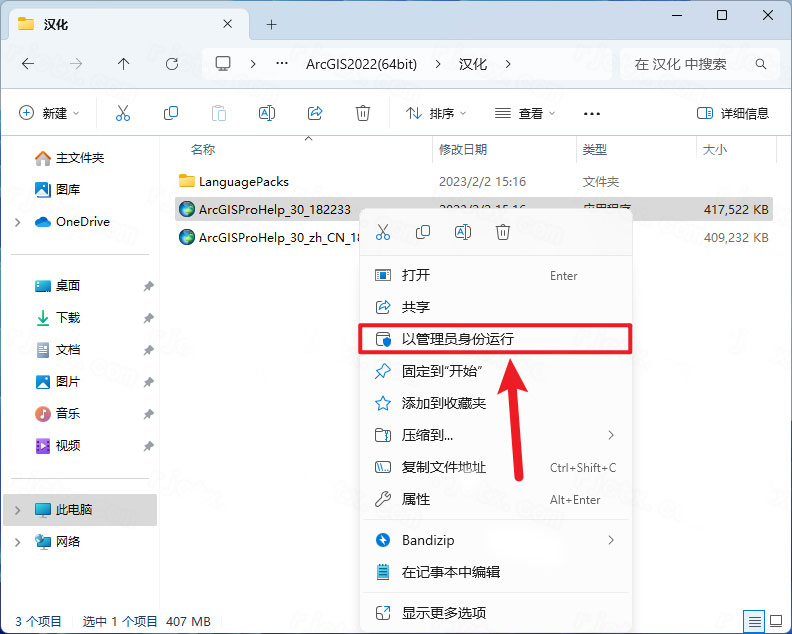Choose 以管理员身份运行 from context menu
Viewport: 792px width, 634px height.
(x=495, y=339)
